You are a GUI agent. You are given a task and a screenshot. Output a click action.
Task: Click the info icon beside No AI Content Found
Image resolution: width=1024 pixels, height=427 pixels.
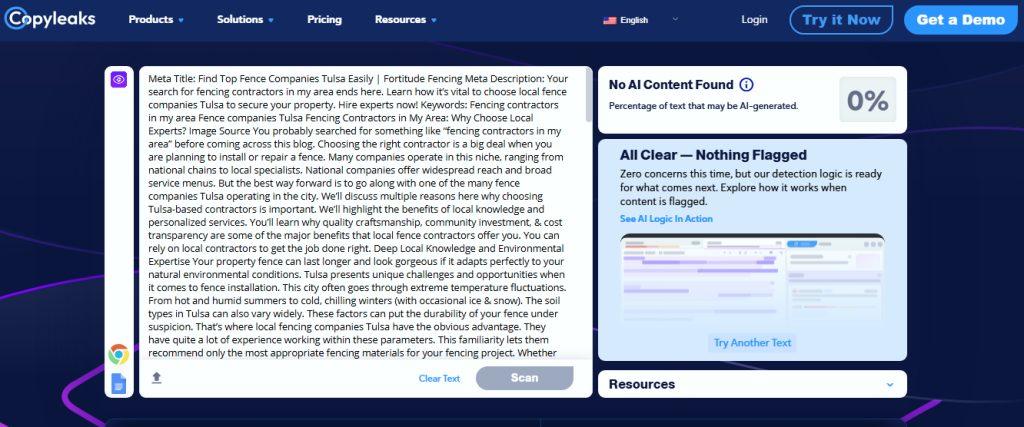[x=746, y=85]
